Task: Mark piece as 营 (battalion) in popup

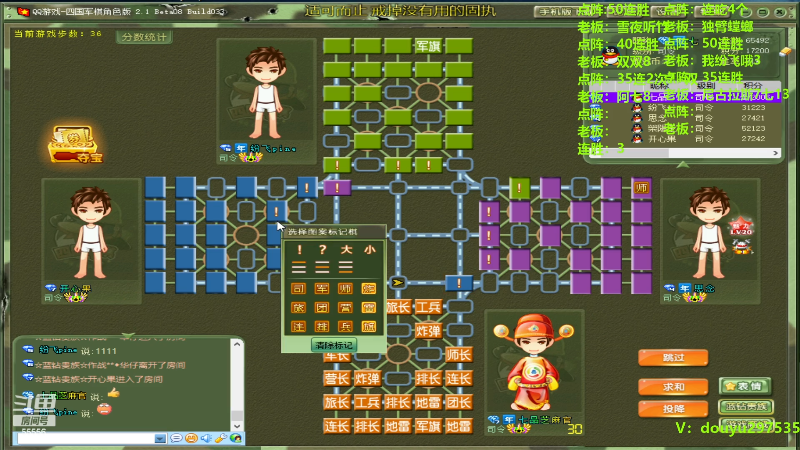Action: (345, 308)
